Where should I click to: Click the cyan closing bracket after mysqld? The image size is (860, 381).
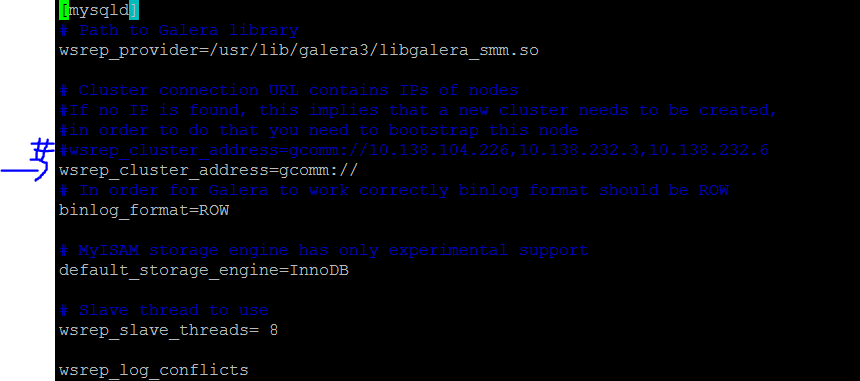(134, 10)
